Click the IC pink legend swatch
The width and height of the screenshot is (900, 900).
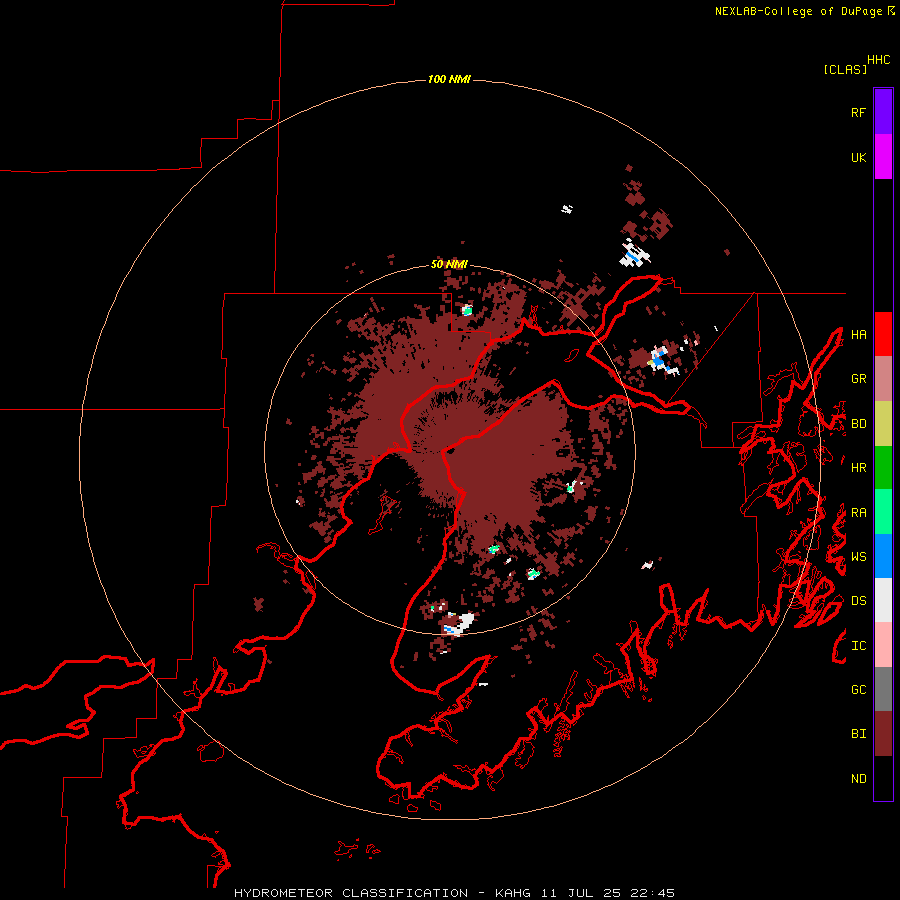click(x=883, y=645)
